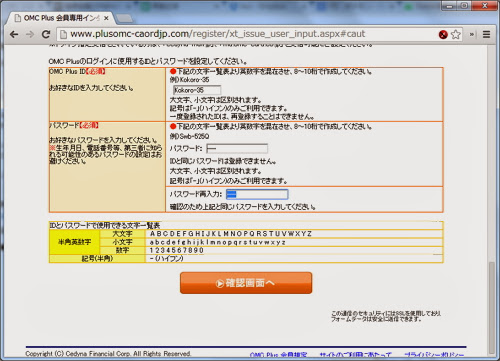Focus the password re-entry field
Image resolution: width=500 pixels, height=361 pixels.
click(x=257, y=194)
